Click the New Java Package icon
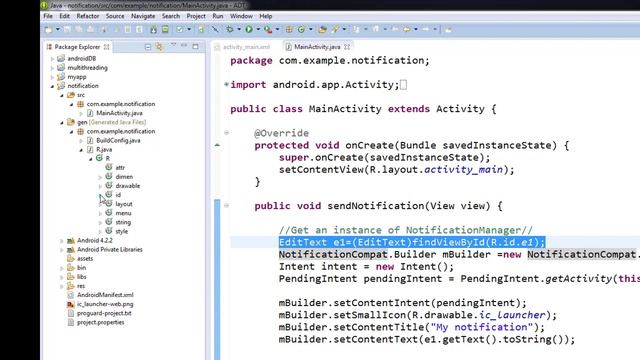The height and width of the screenshot is (360, 640). click(x=289, y=29)
